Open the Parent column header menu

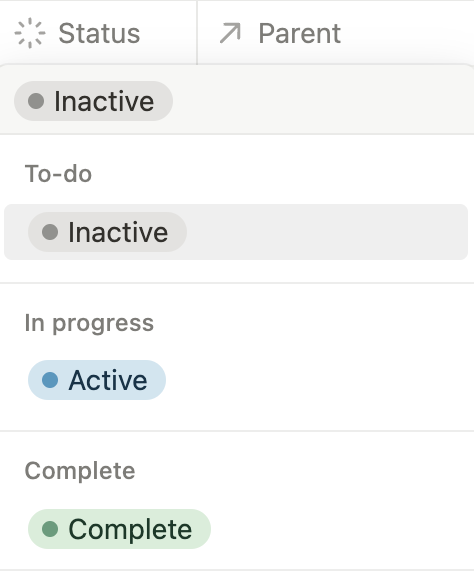click(336, 33)
